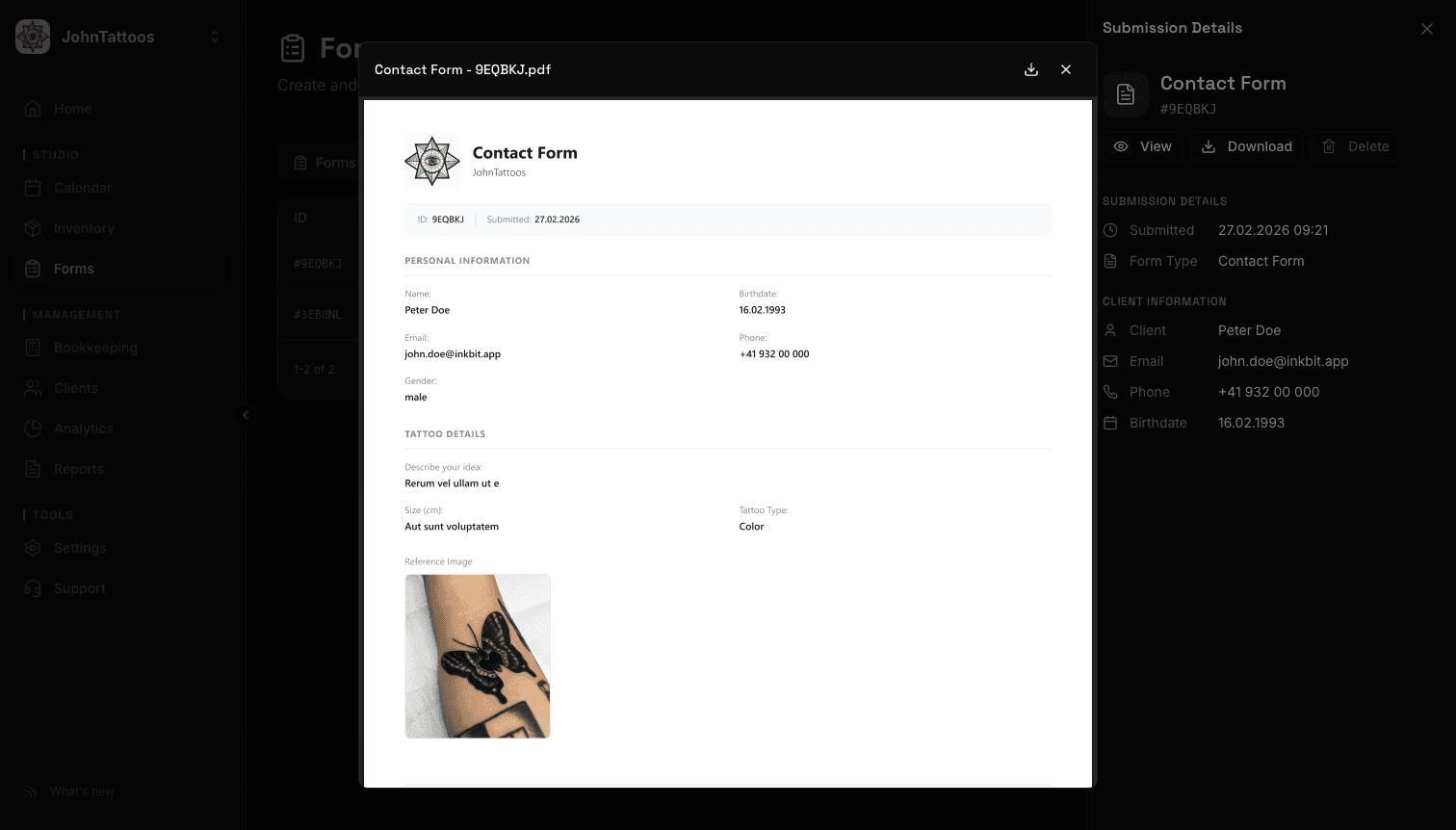Click the Delete button with trash icon
Screen dimensions: 1456x830
click(x=1355, y=146)
